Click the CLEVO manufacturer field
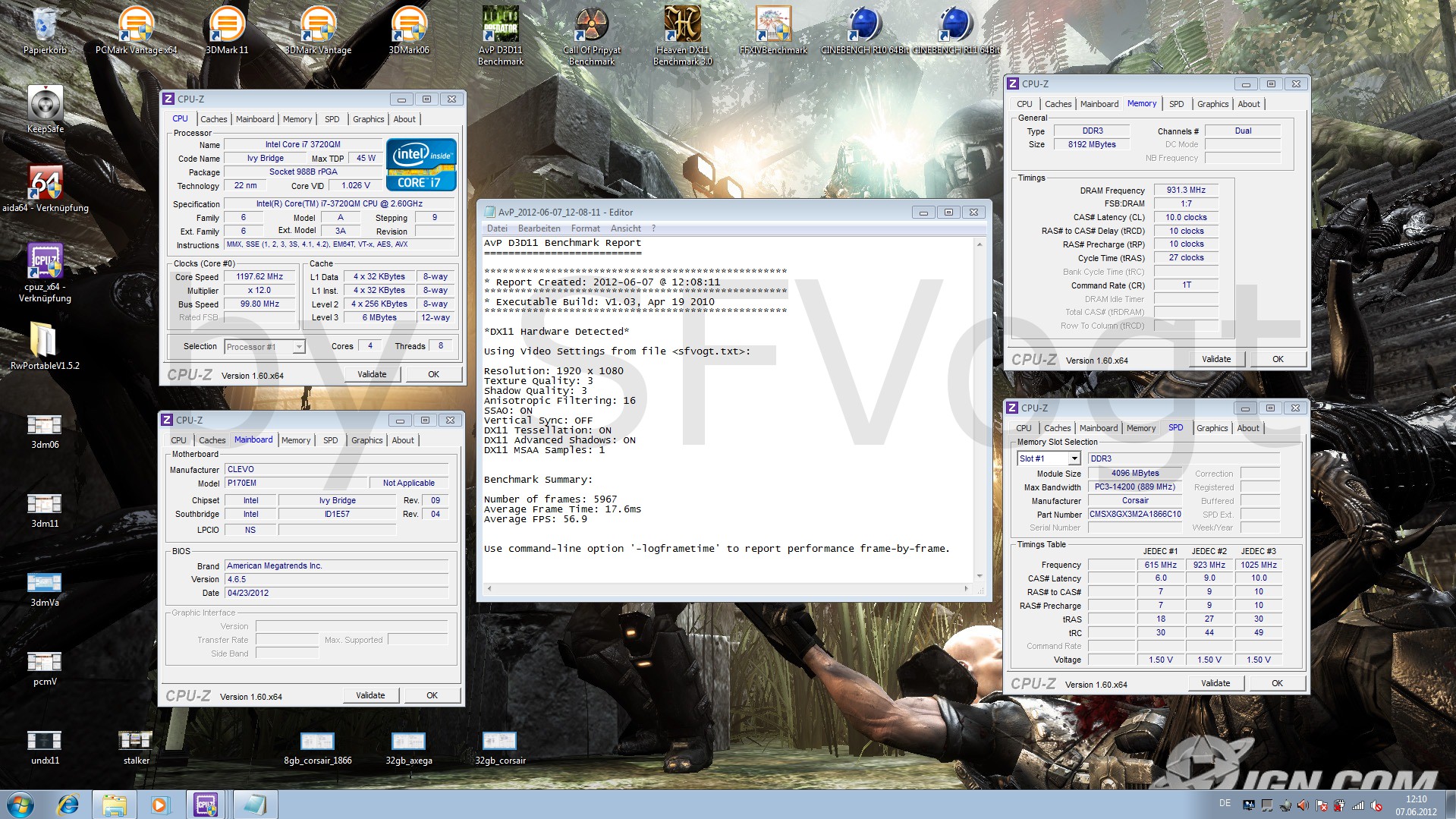Screen dimensions: 1456x819 [337, 469]
